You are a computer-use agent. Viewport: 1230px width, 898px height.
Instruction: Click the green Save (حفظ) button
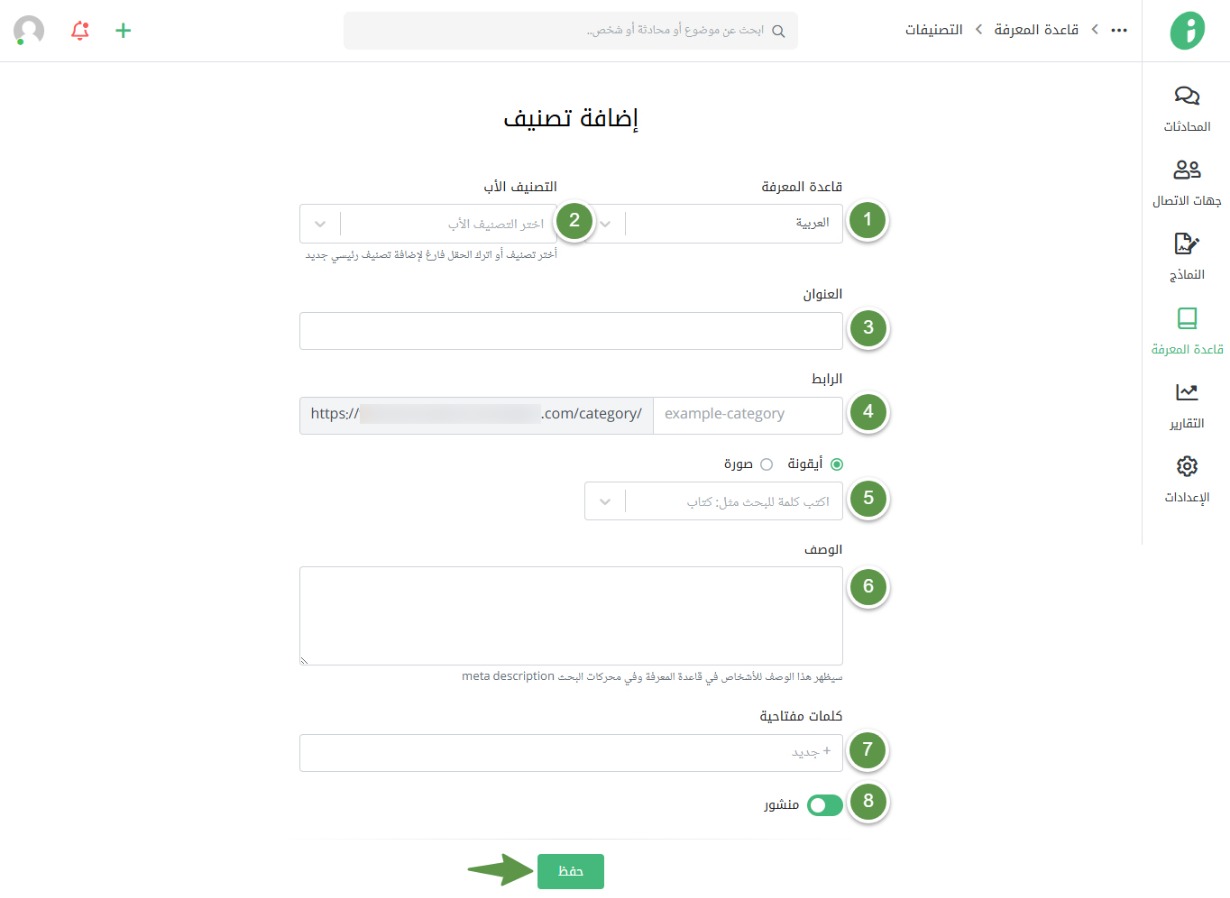(570, 871)
